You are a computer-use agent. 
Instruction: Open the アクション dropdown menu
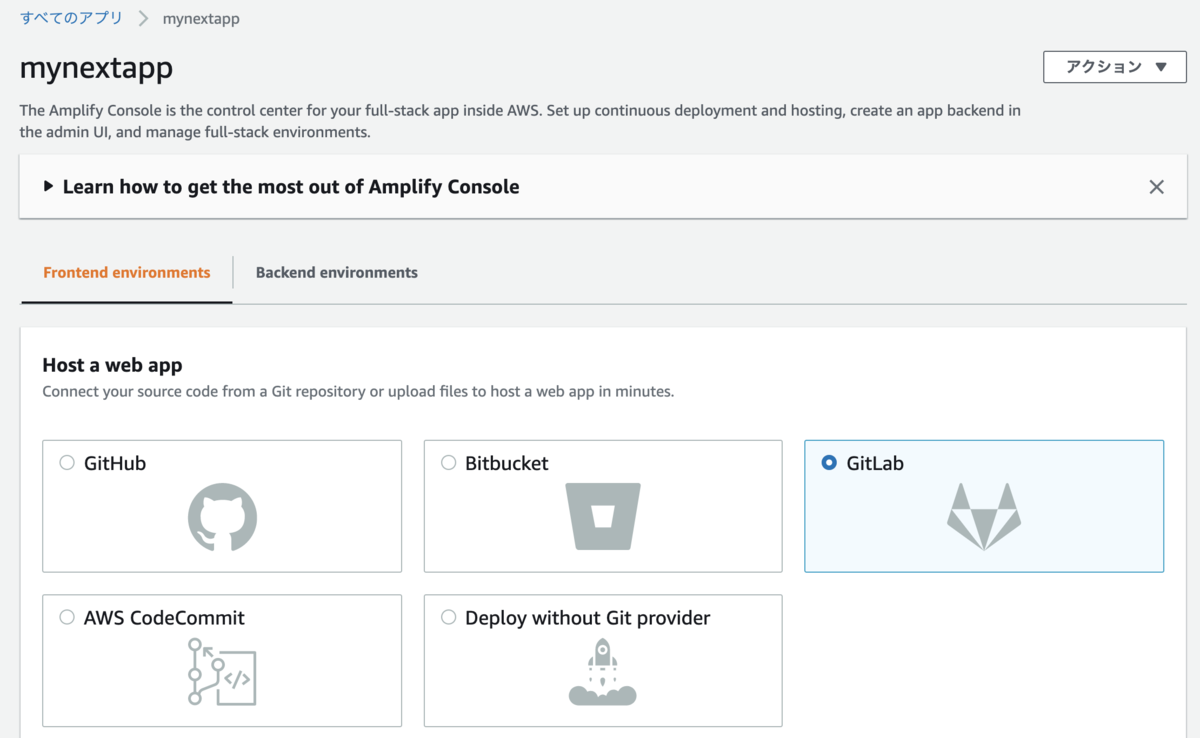coord(1114,67)
